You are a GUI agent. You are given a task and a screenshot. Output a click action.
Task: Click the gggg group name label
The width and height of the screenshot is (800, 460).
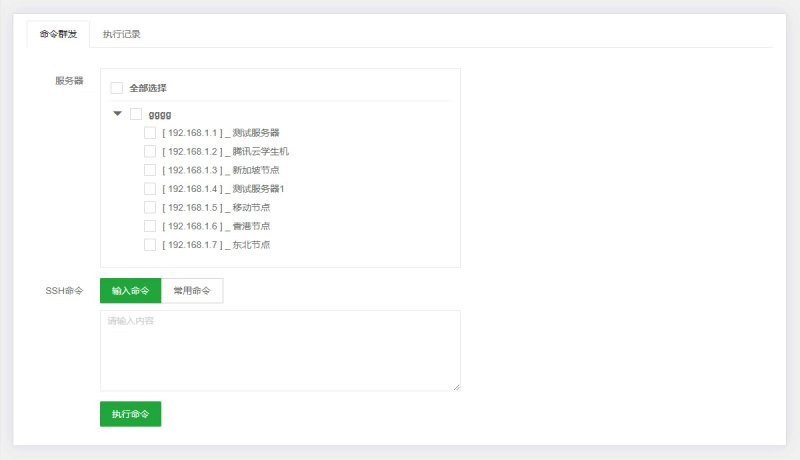coord(160,114)
